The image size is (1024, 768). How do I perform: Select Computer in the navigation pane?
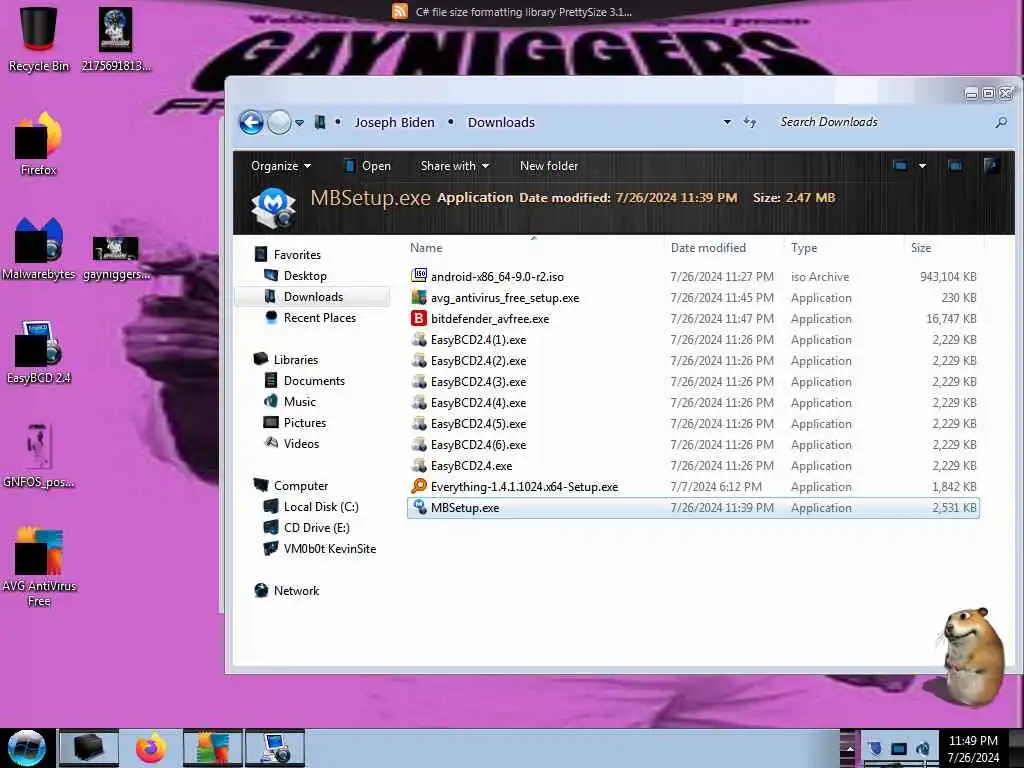[x=300, y=486]
